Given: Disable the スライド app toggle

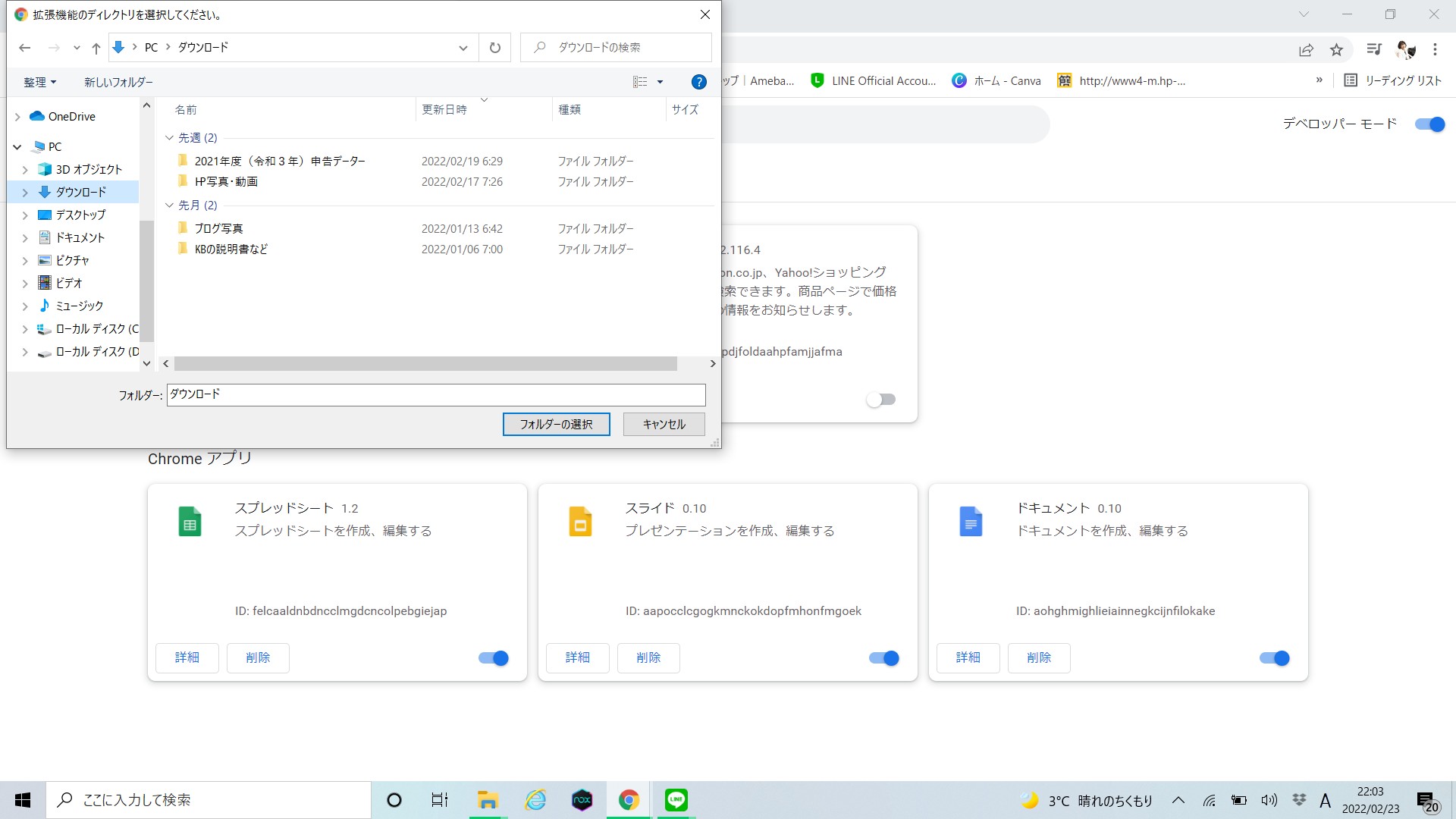Looking at the screenshot, I should click(x=884, y=658).
